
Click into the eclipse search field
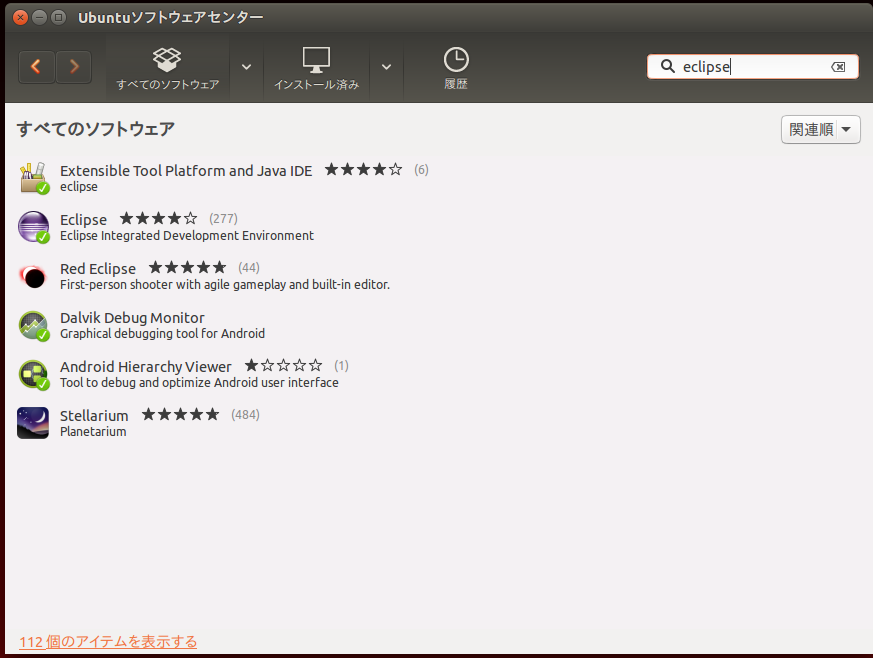click(x=752, y=67)
